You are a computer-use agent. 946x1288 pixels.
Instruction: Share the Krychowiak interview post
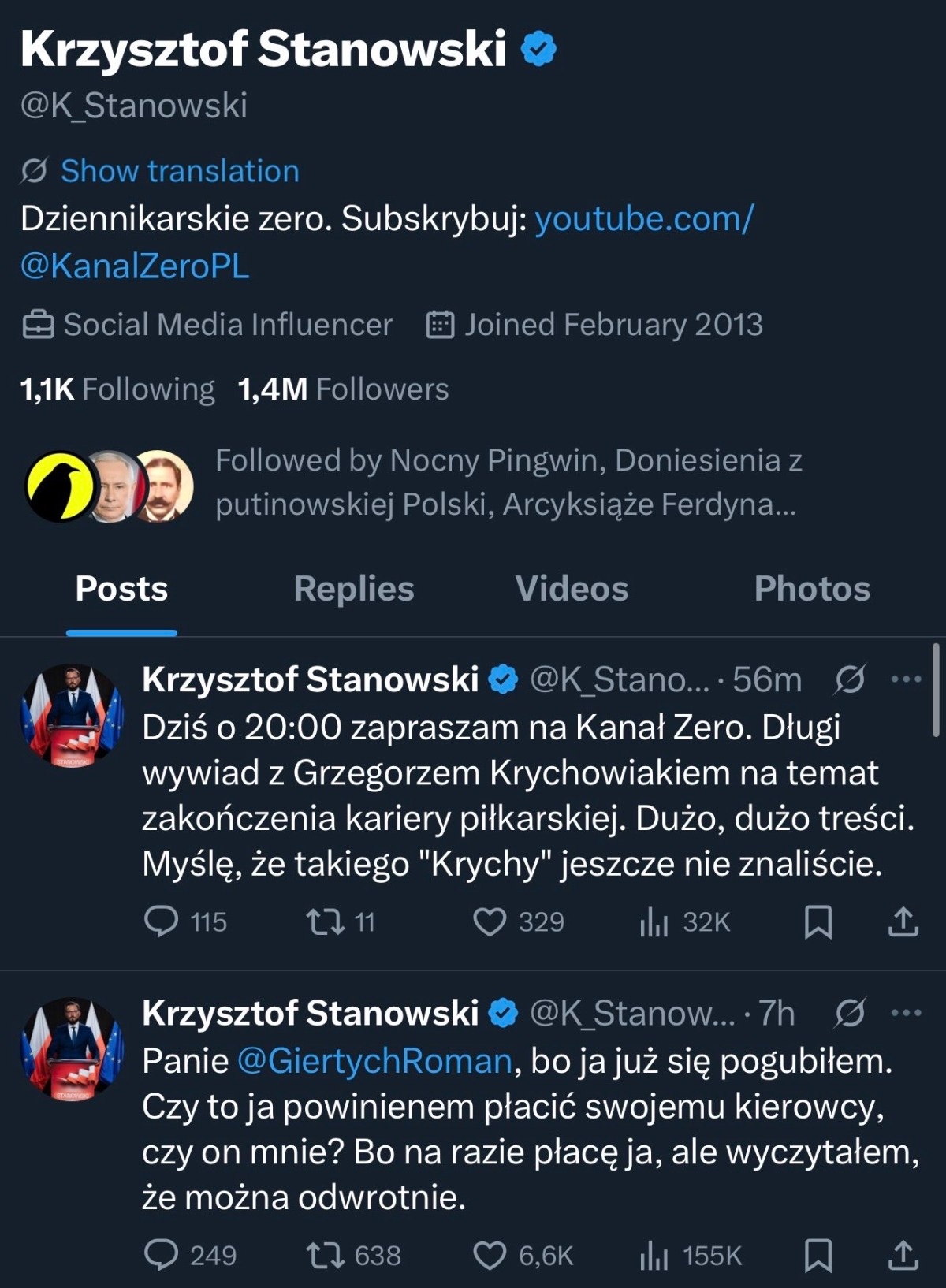pos(903,921)
